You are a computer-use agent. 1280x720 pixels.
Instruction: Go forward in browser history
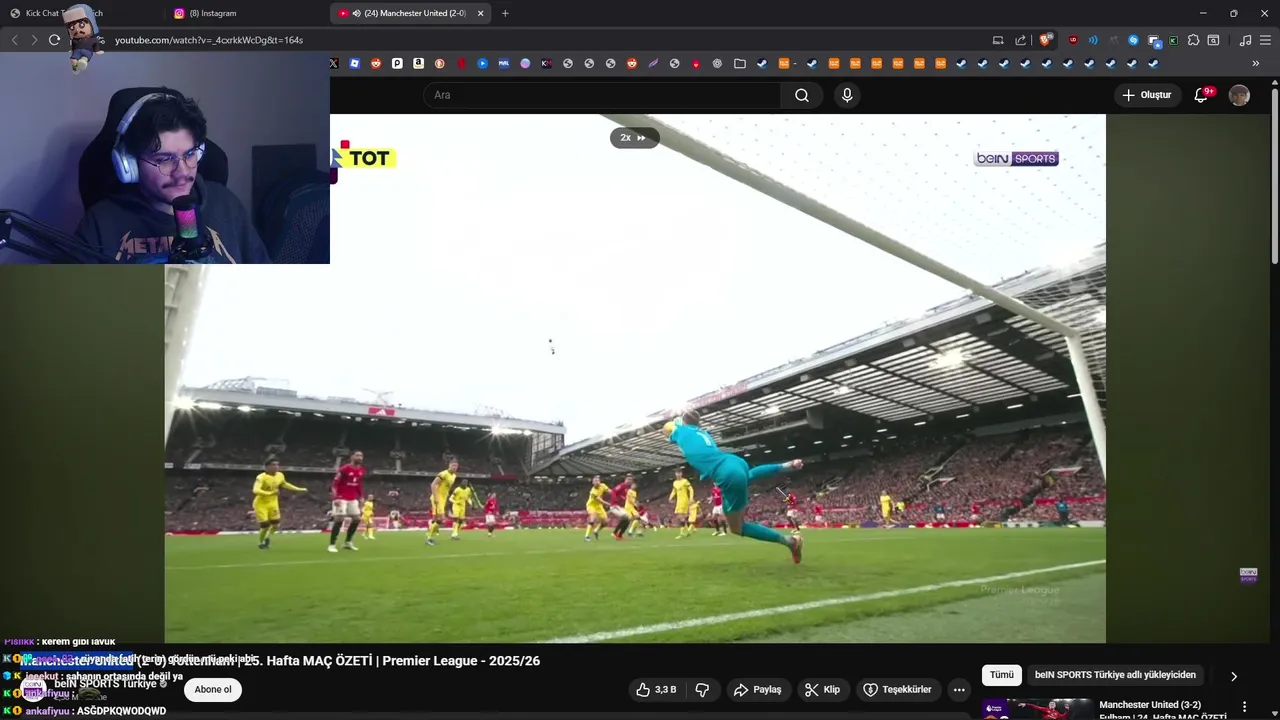pyautogui.click(x=34, y=40)
